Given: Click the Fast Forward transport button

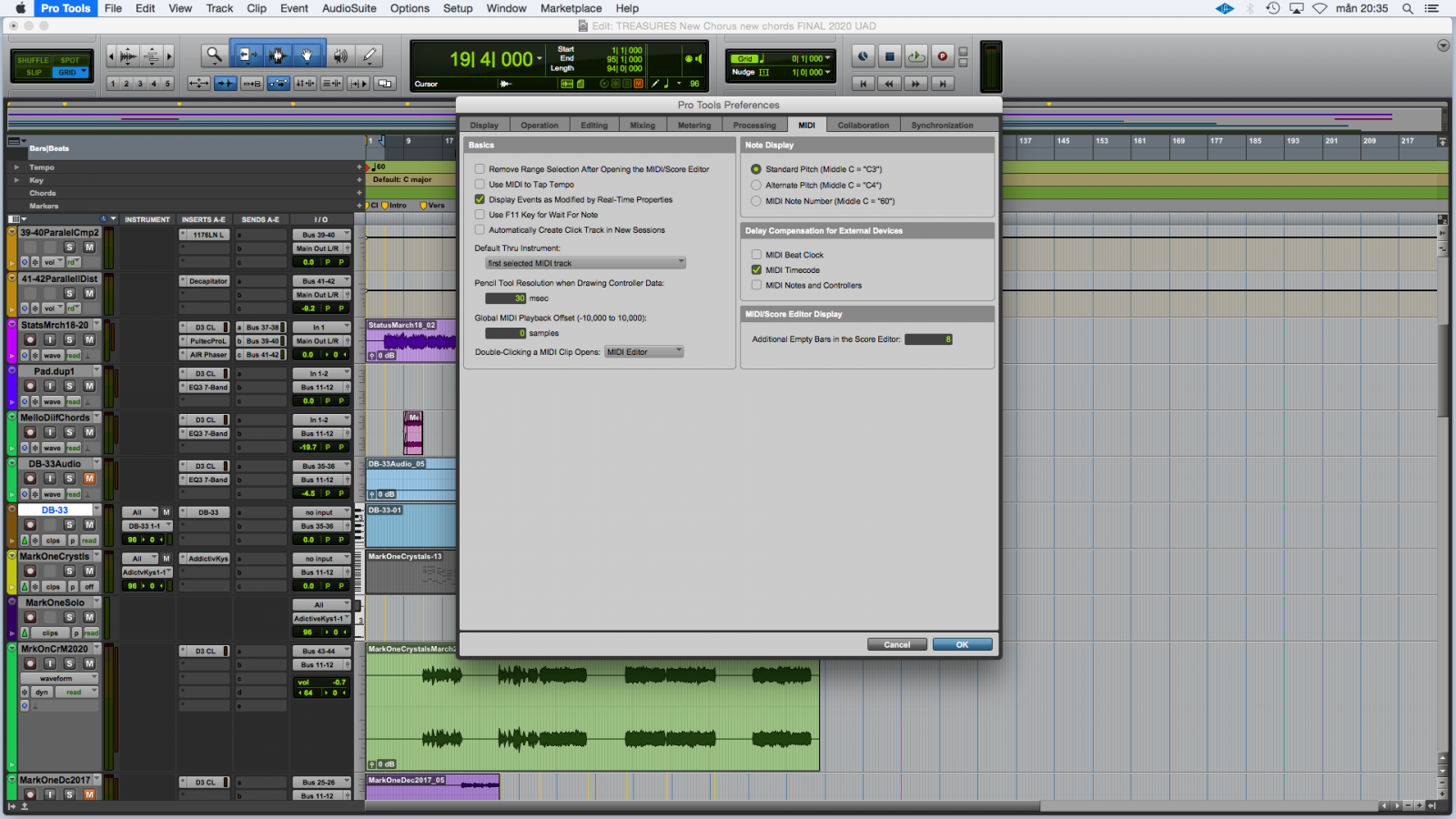Looking at the screenshot, I should (x=915, y=84).
